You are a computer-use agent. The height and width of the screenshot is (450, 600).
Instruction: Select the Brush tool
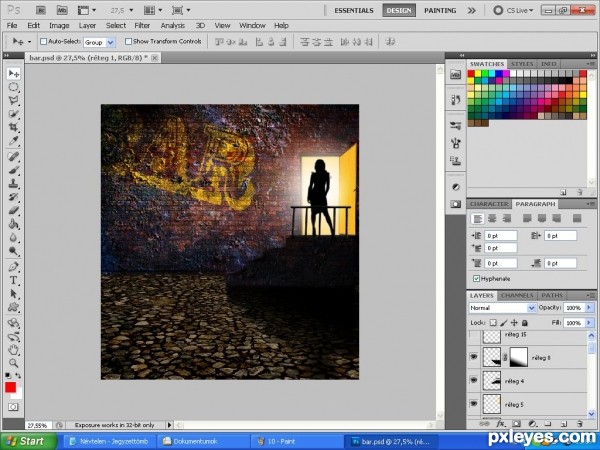pyautogui.click(x=13, y=170)
